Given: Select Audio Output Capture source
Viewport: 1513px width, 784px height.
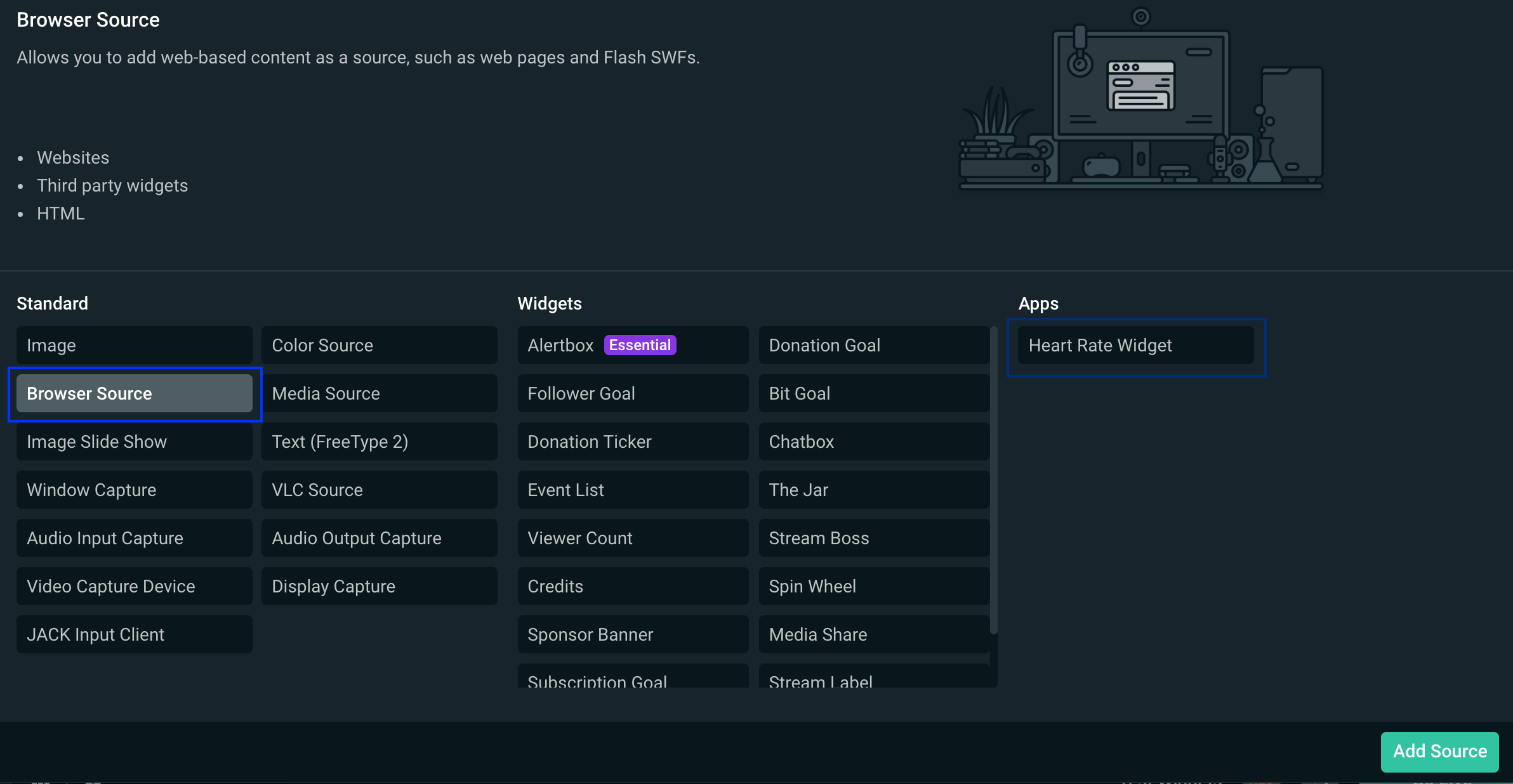Looking at the screenshot, I should pos(379,538).
